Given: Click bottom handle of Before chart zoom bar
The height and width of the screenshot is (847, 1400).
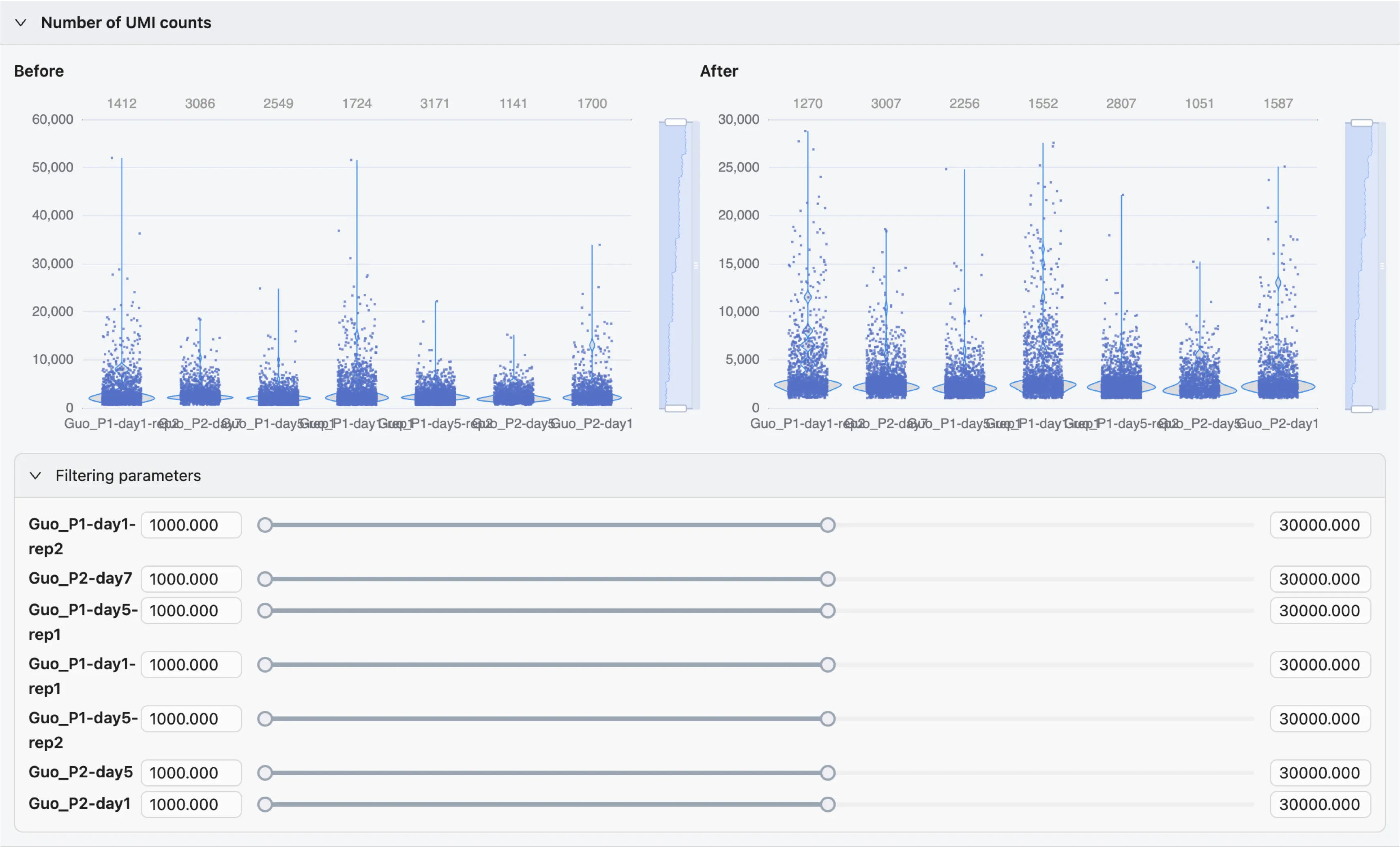Looking at the screenshot, I should pos(676,408).
